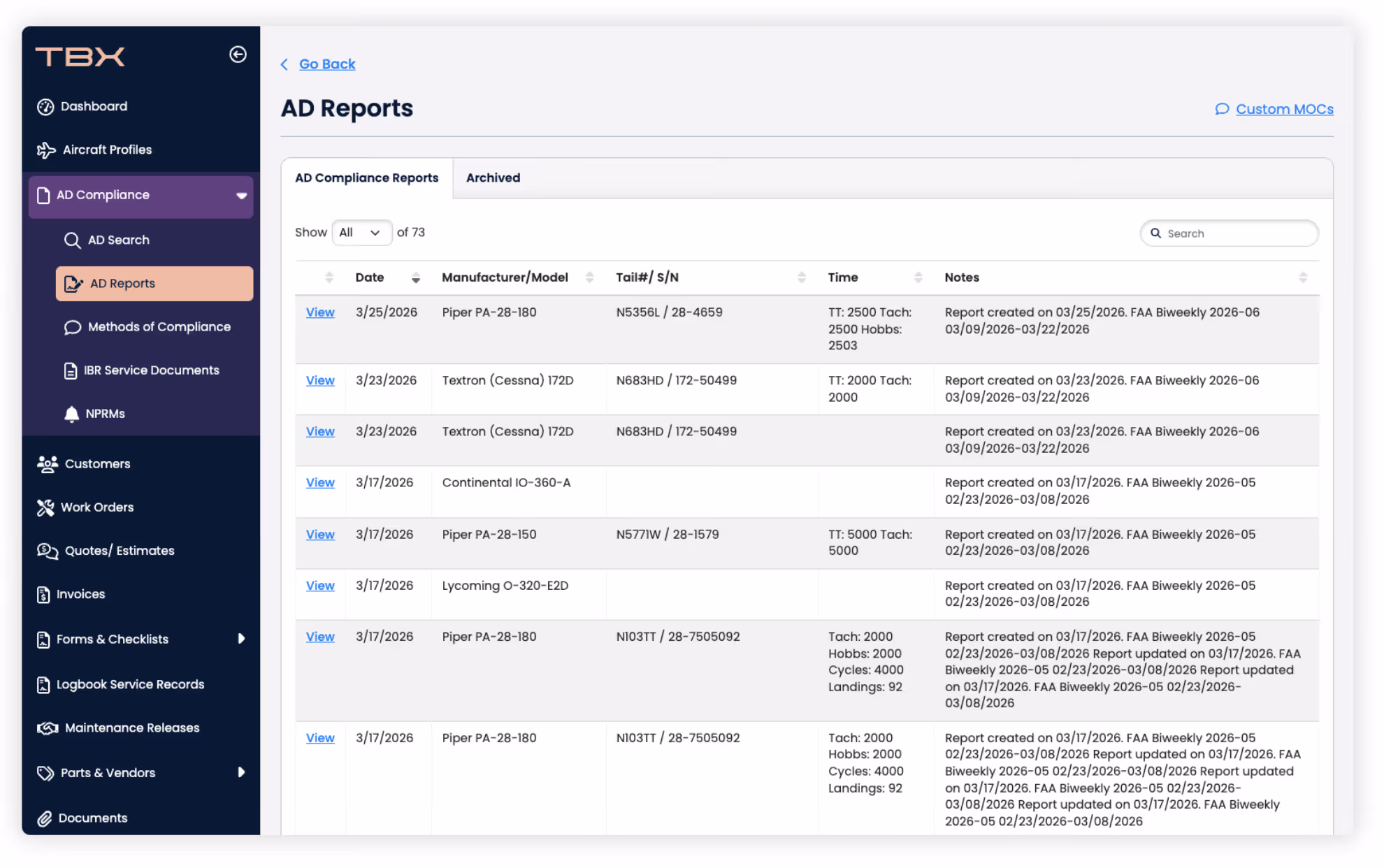This screenshot has width=1384, height=868.
Task: Click the Go Back link
Action: [x=327, y=64]
